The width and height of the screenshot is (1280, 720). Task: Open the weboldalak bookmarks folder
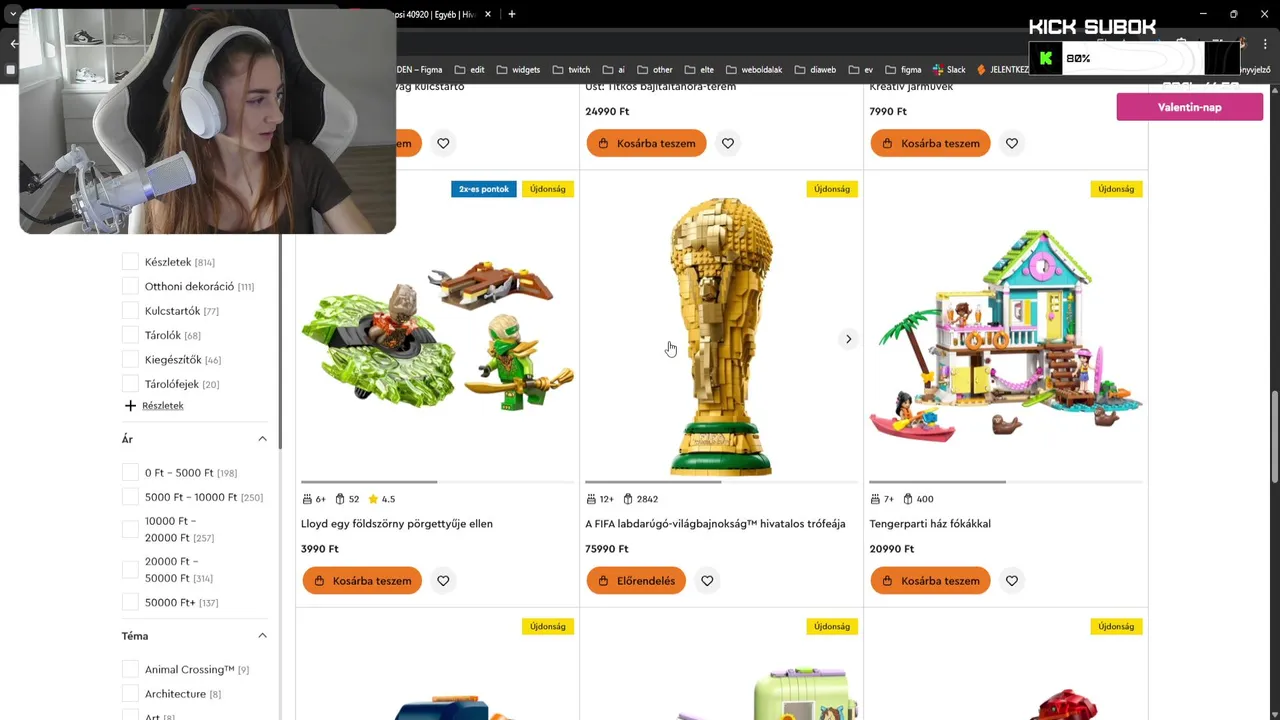[755, 70]
